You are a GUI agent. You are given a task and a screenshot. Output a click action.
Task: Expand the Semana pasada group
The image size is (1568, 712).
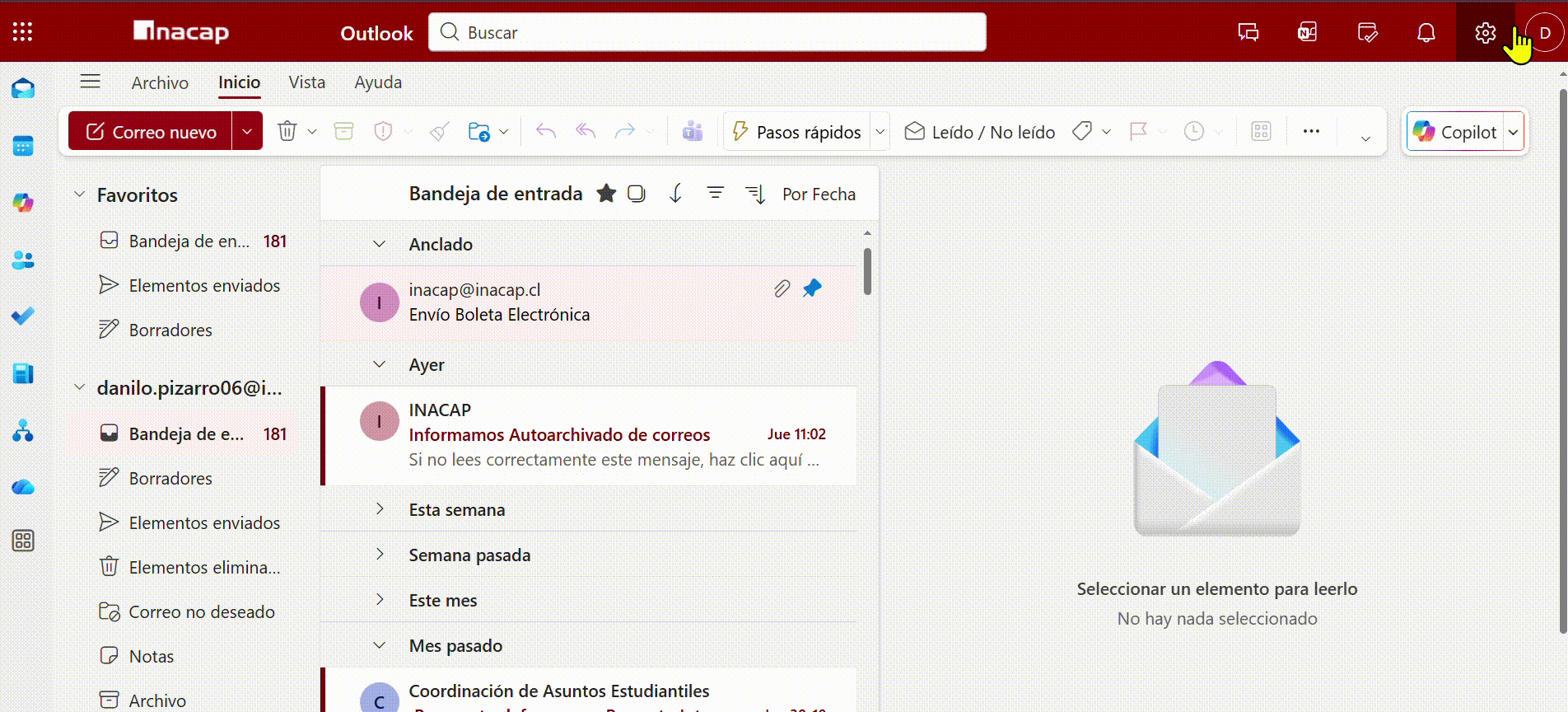pos(379,555)
